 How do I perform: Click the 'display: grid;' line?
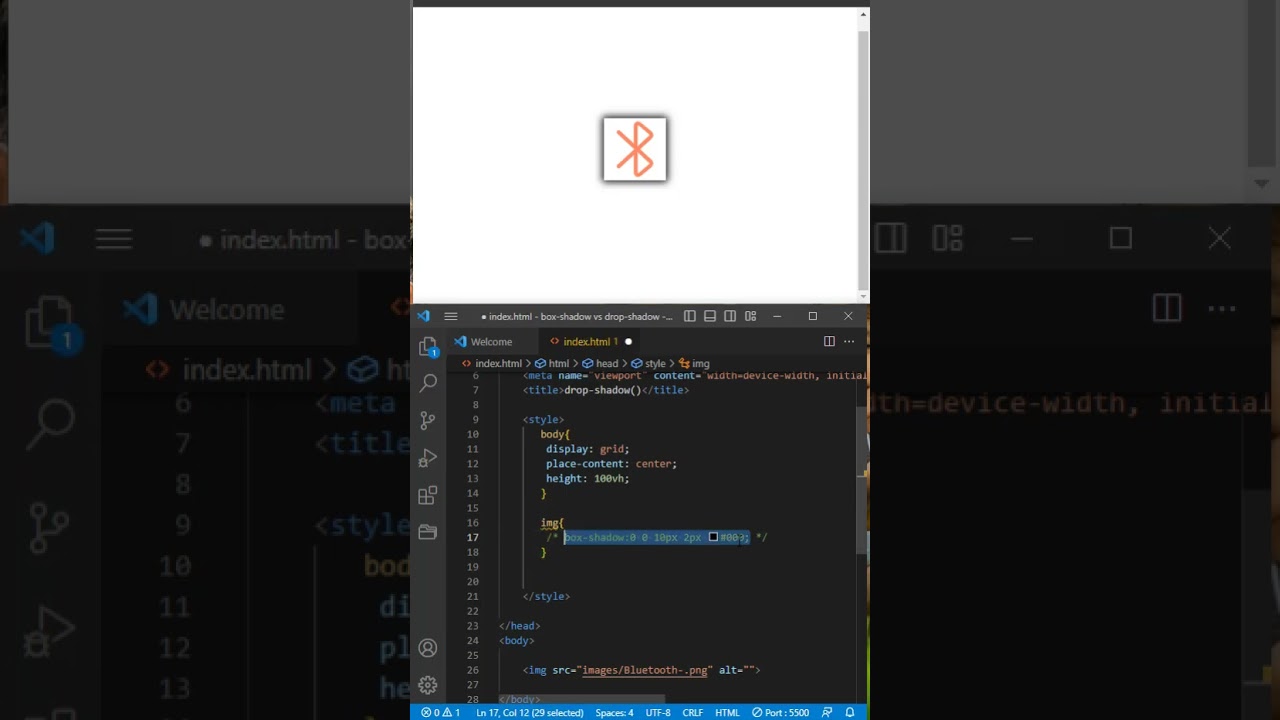(x=587, y=449)
